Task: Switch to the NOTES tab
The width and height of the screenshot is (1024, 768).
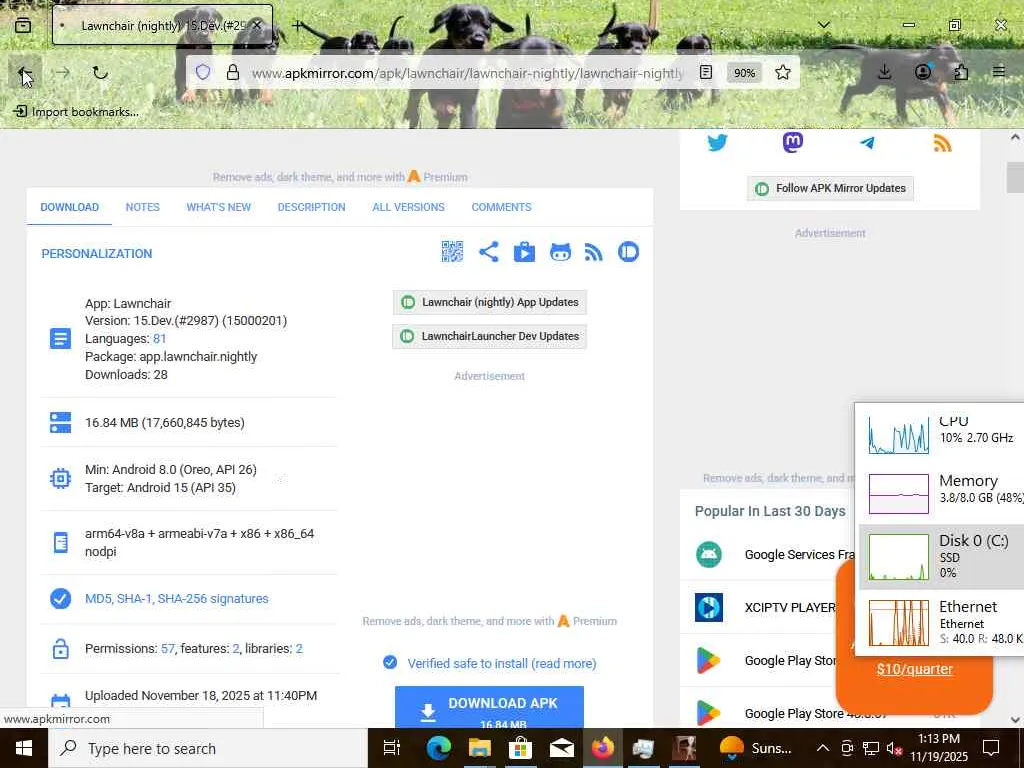Action: [142, 207]
